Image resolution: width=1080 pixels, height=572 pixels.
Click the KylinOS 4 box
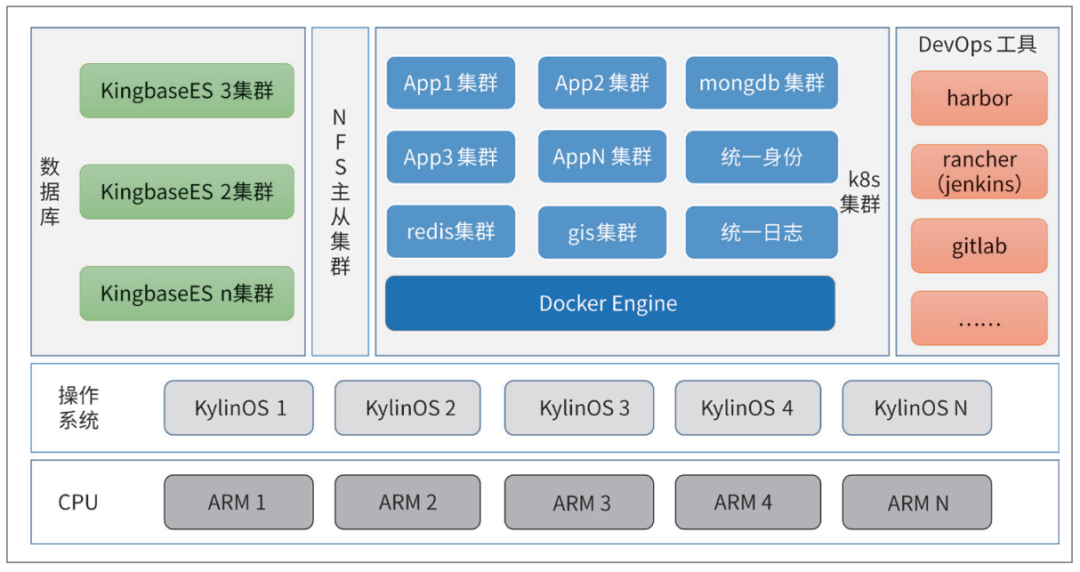[747, 408]
